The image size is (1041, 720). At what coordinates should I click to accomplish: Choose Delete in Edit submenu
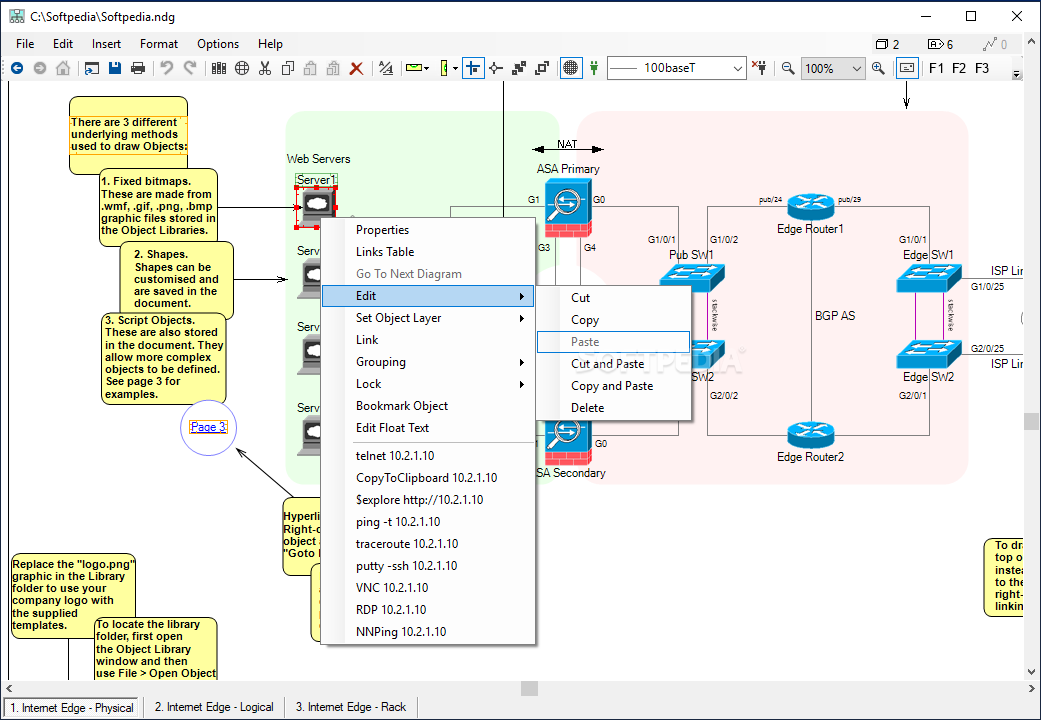point(613,408)
